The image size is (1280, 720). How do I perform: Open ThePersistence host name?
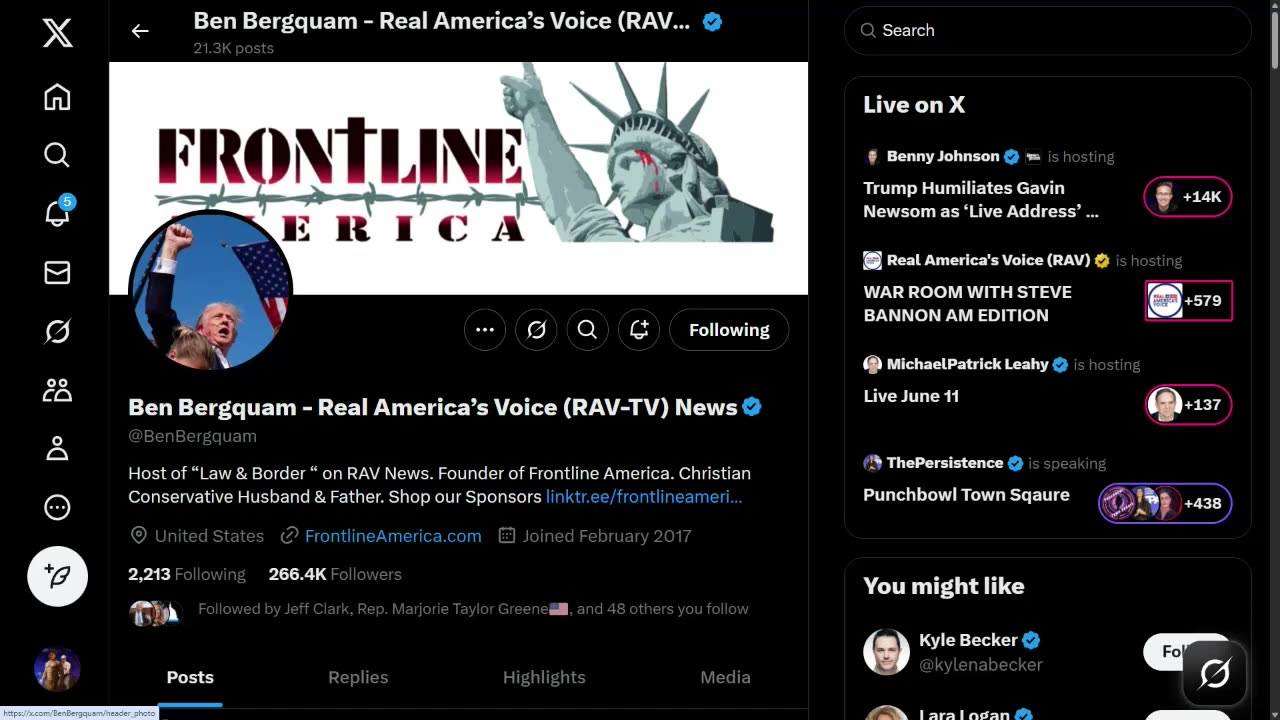[945, 463]
